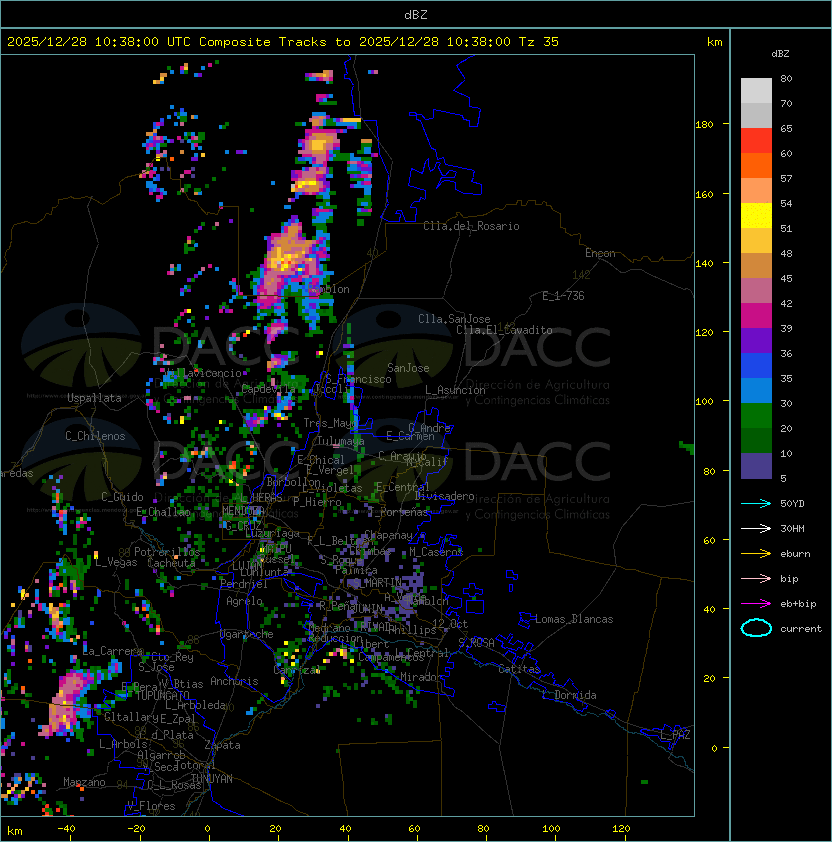Click the 'Tres_Mayo' place label
The width and height of the screenshot is (832, 842).
tap(330, 423)
